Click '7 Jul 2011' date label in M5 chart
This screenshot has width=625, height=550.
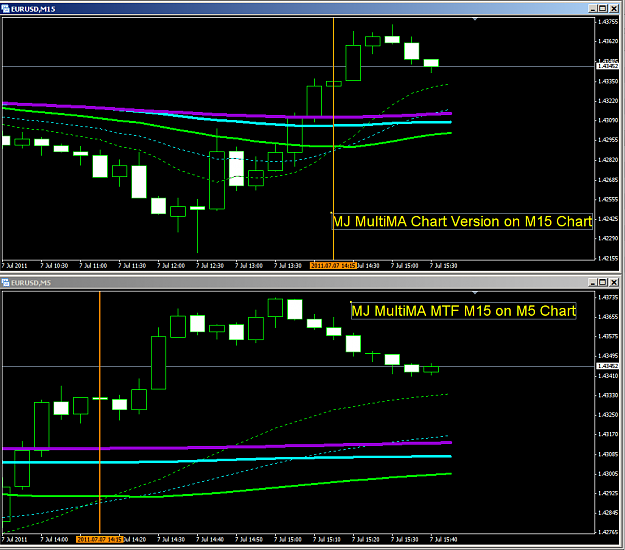(x=15, y=539)
